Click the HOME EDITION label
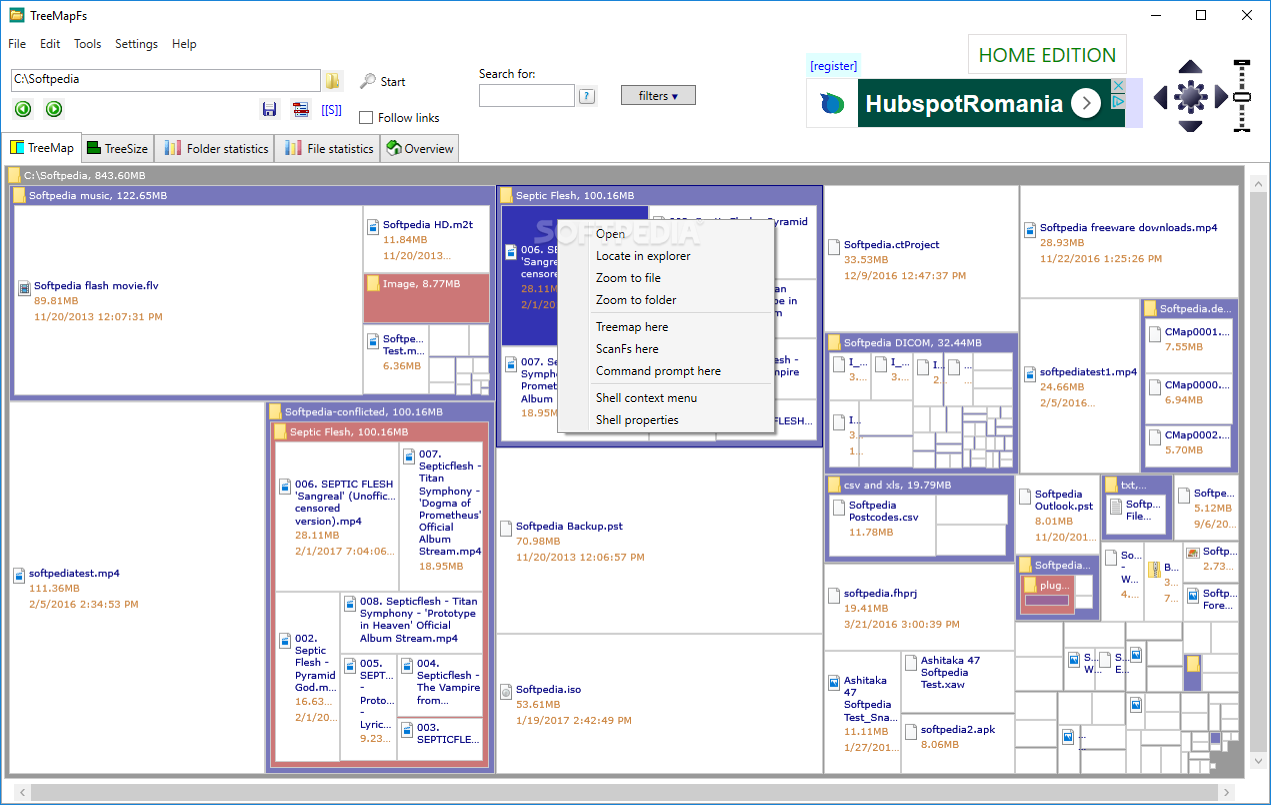Screen dimensions: 1271x805 point(1047,55)
